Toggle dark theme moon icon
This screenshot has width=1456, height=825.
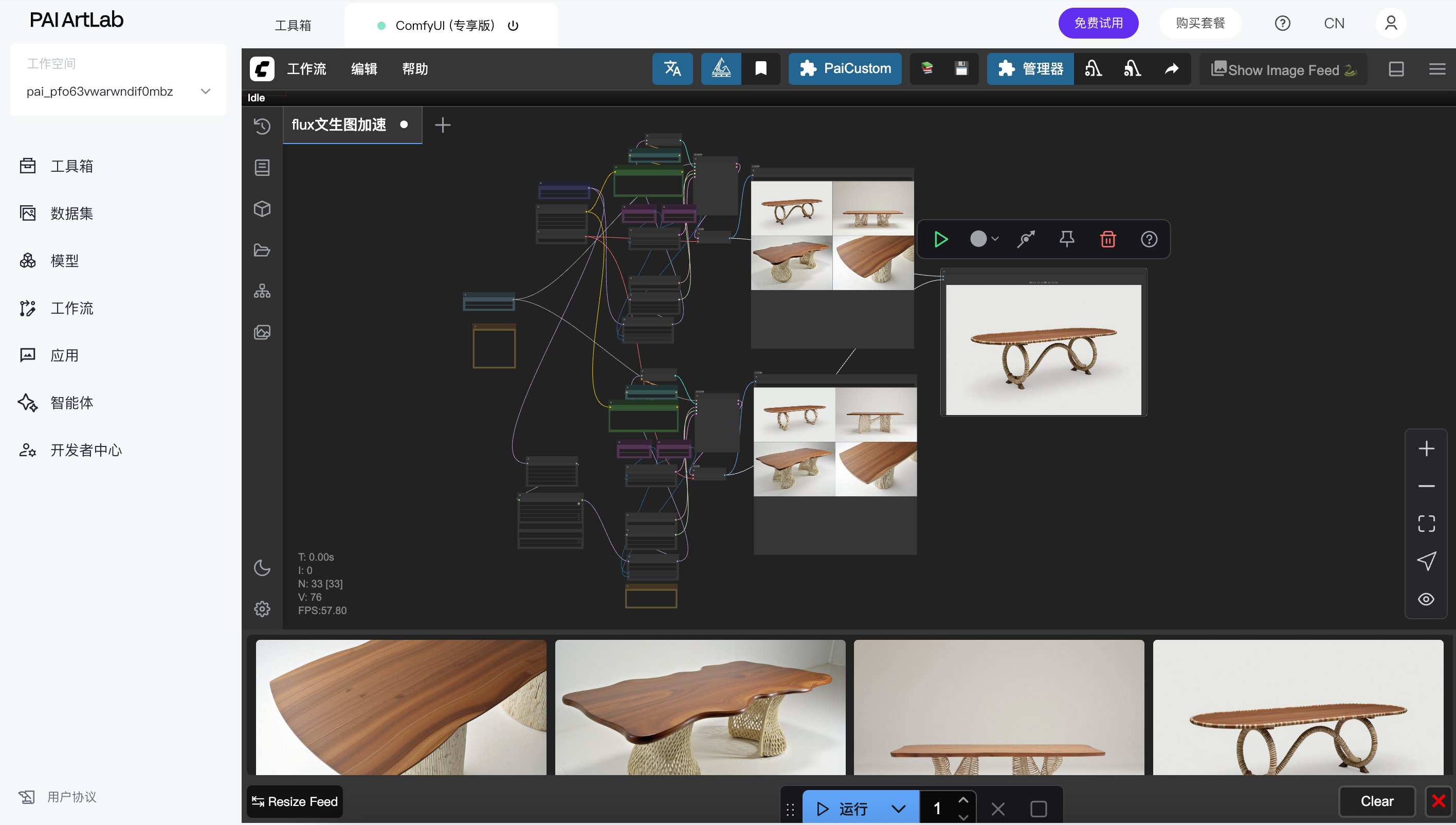coord(262,567)
